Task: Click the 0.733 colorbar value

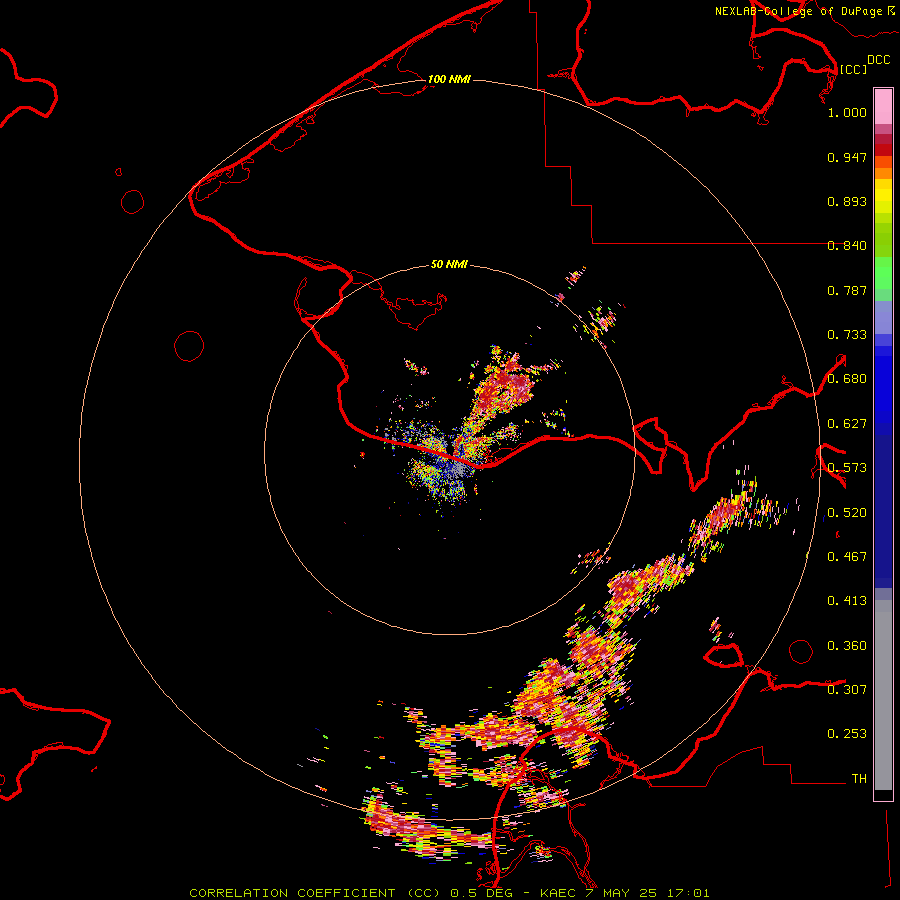Action: pos(847,335)
